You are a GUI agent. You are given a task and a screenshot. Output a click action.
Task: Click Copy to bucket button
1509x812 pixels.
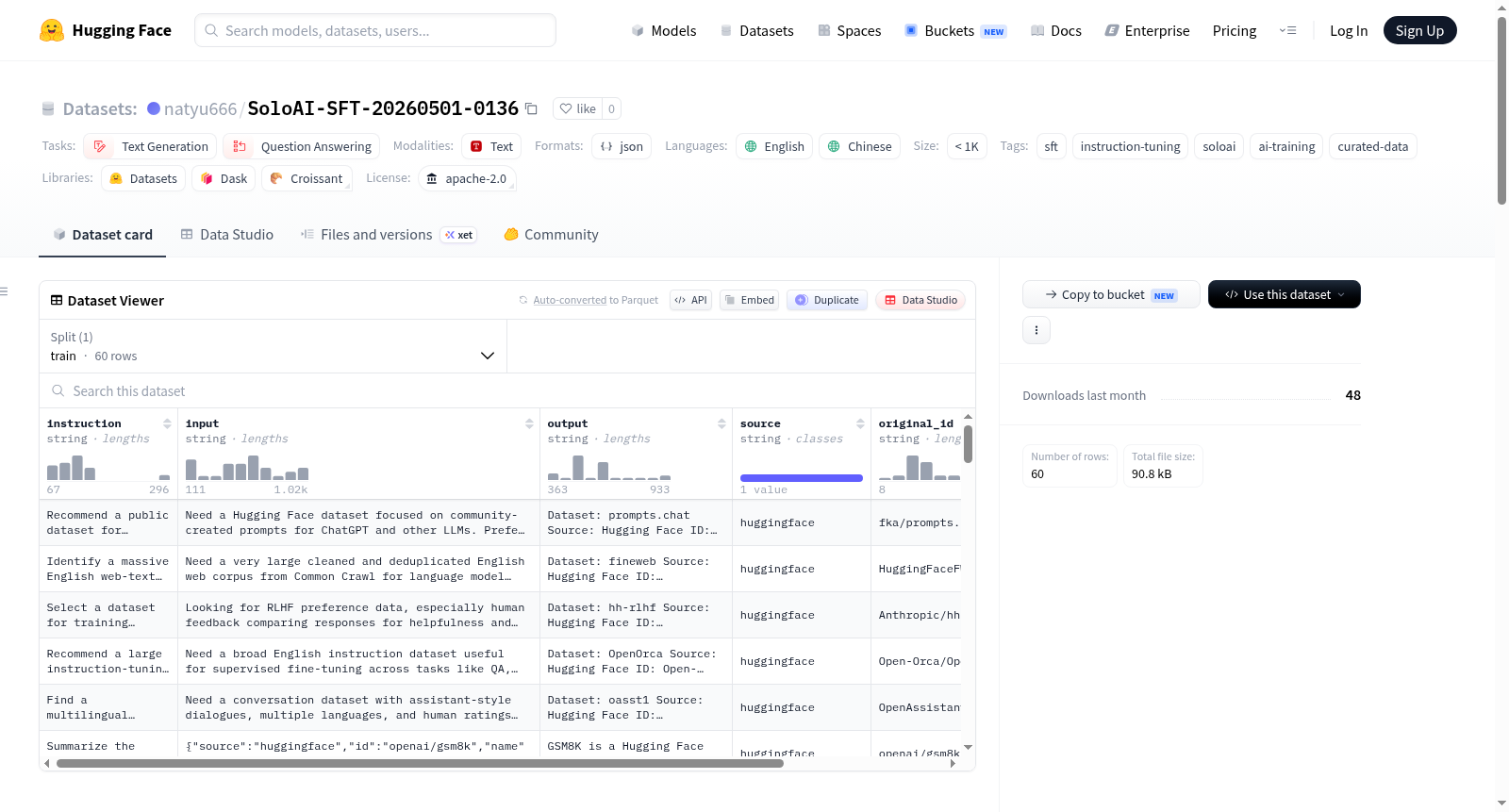(x=1111, y=294)
